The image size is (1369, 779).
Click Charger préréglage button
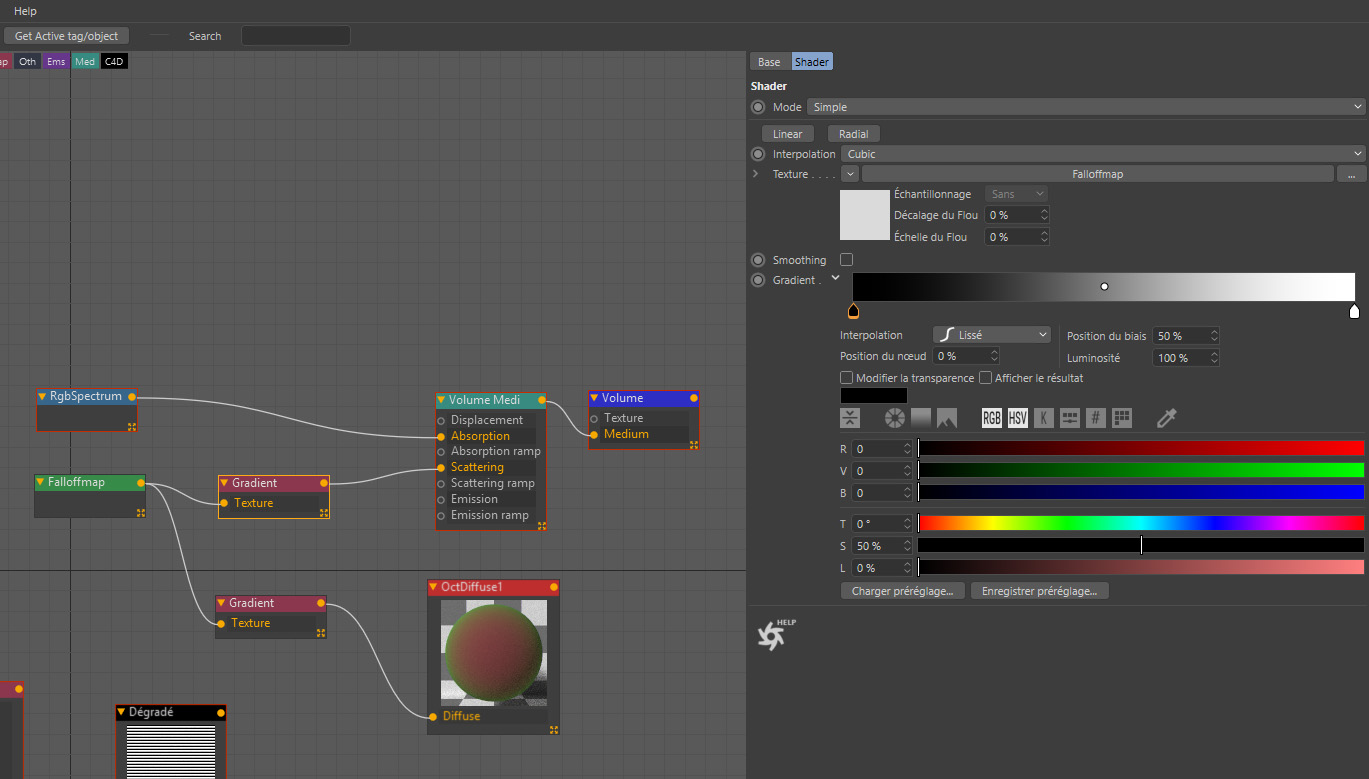point(903,591)
